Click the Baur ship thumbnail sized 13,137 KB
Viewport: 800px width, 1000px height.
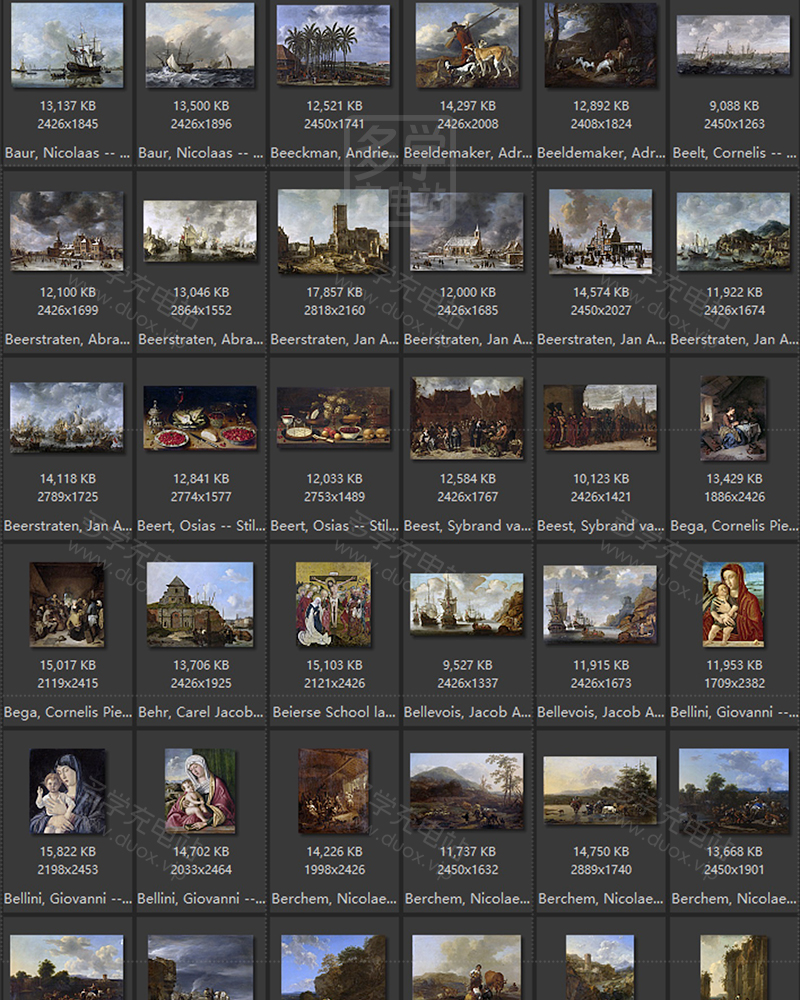(x=67, y=46)
